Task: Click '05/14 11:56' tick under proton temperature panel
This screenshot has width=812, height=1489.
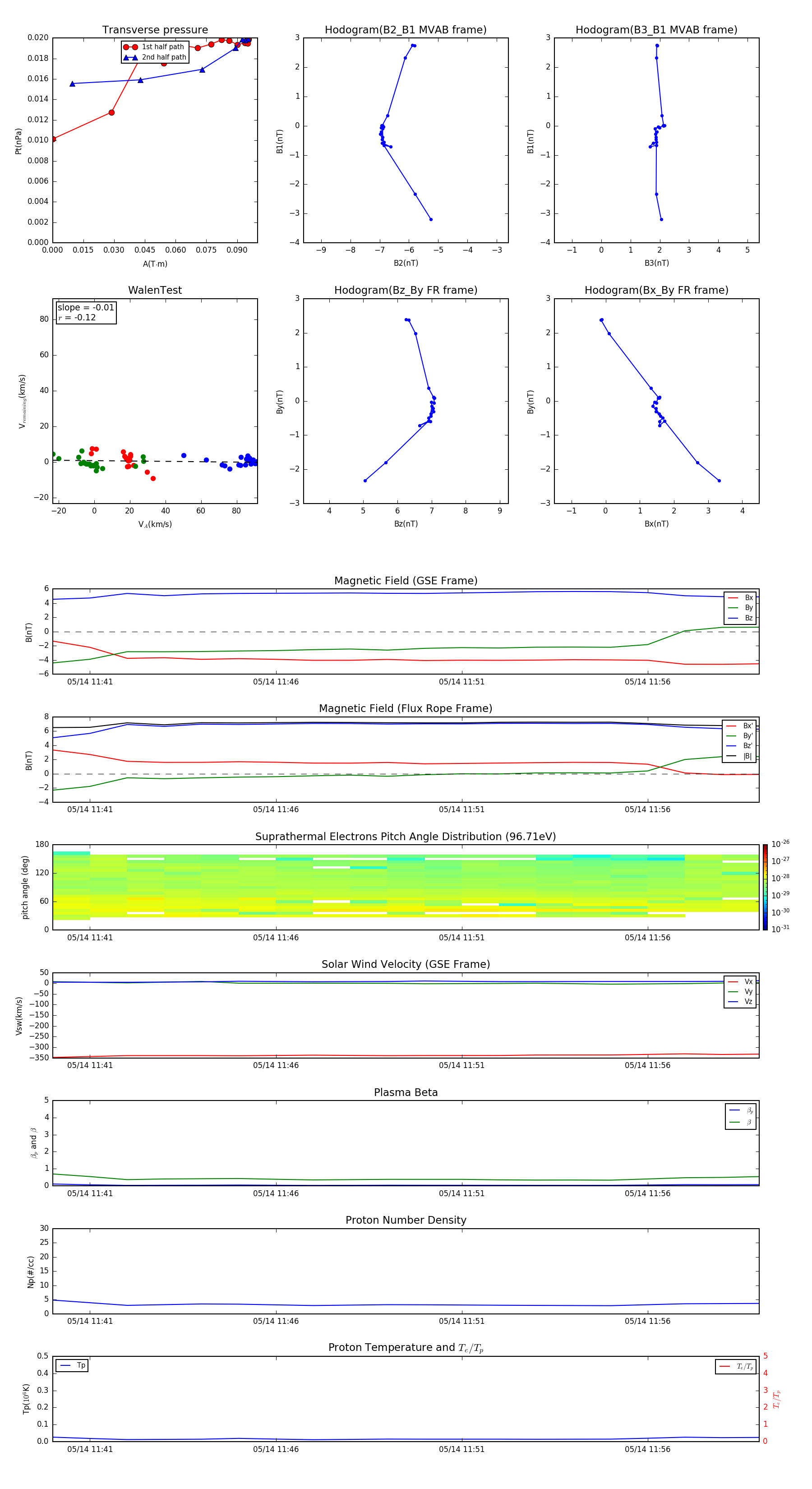Action: [647, 1449]
